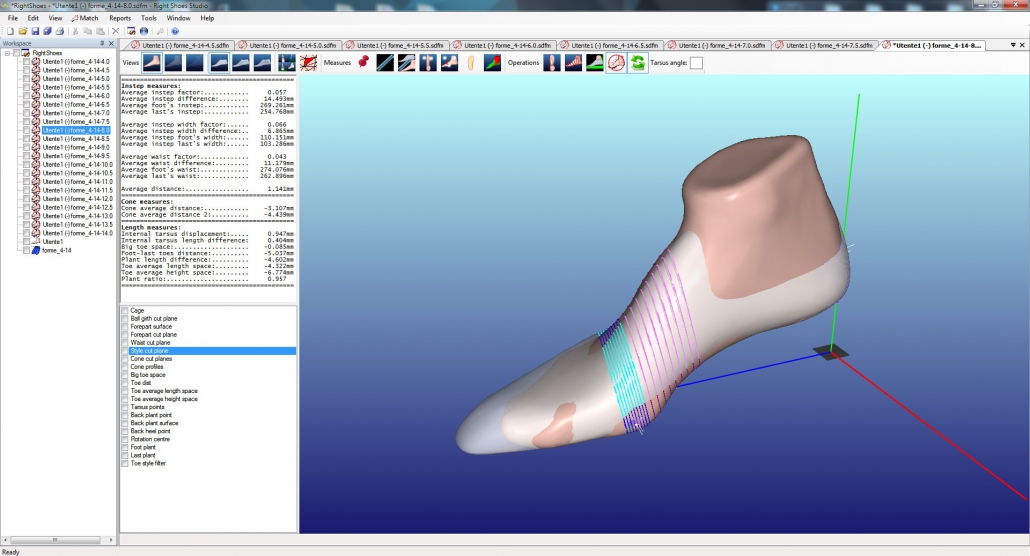Click the Print toolbar icon

pos(60,31)
